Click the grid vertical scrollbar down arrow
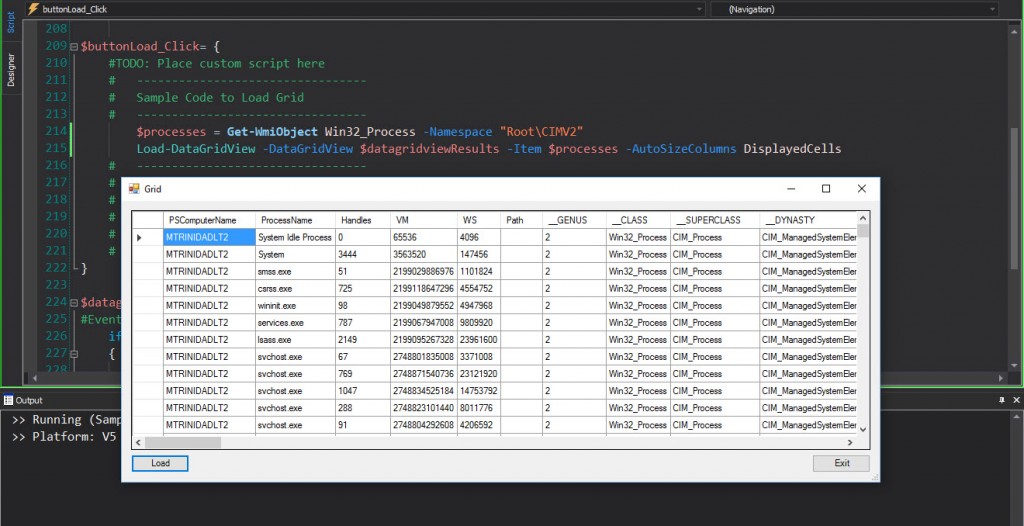1024x526 pixels. click(863, 429)
